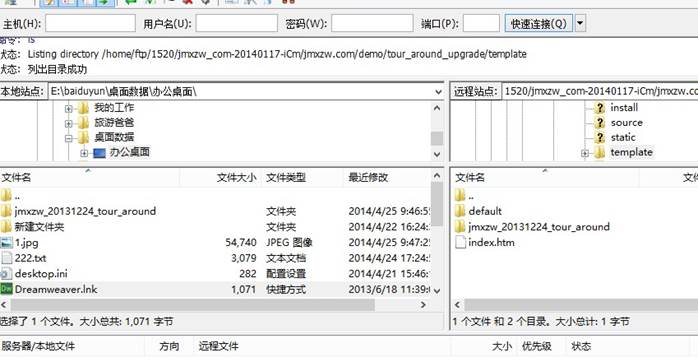Collapse the 桌面数据 folder tree node
Screen dimensions: 698x362
click(69, 138)
